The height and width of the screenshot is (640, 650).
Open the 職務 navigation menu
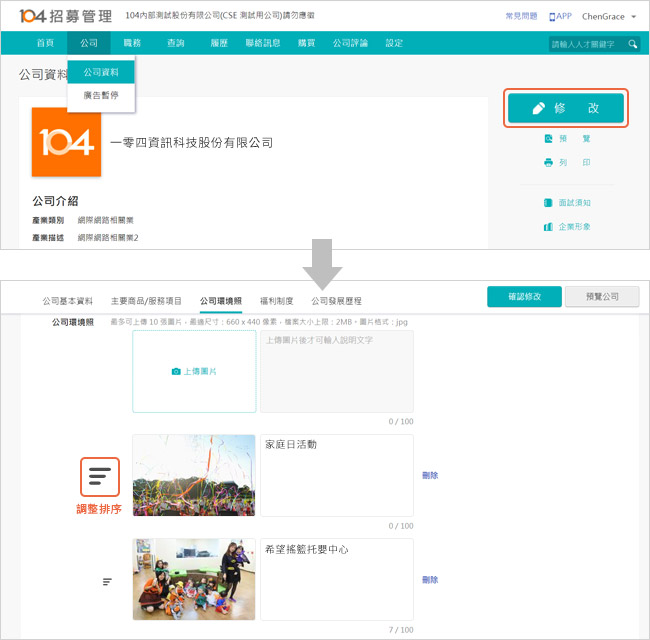tap(132, 43)
